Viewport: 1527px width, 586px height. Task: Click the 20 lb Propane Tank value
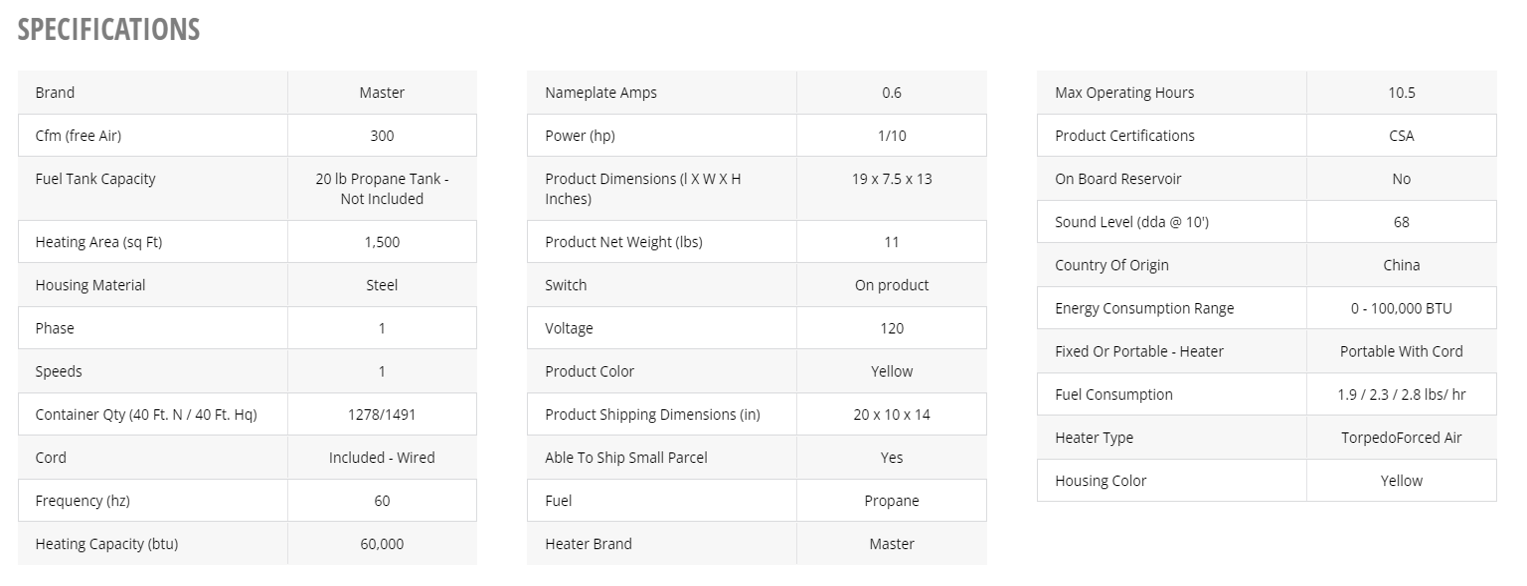pyautogui.click(x=382, y=188)
